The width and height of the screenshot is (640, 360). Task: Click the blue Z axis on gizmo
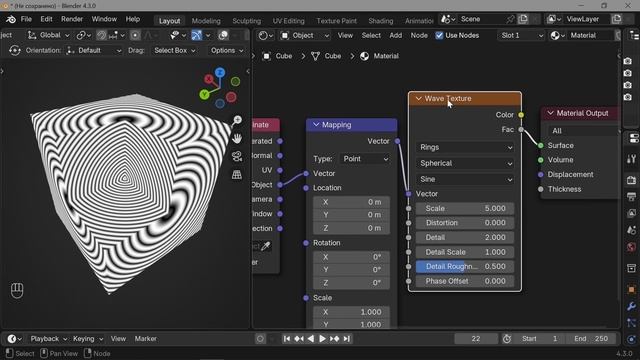tap(220, 73)
